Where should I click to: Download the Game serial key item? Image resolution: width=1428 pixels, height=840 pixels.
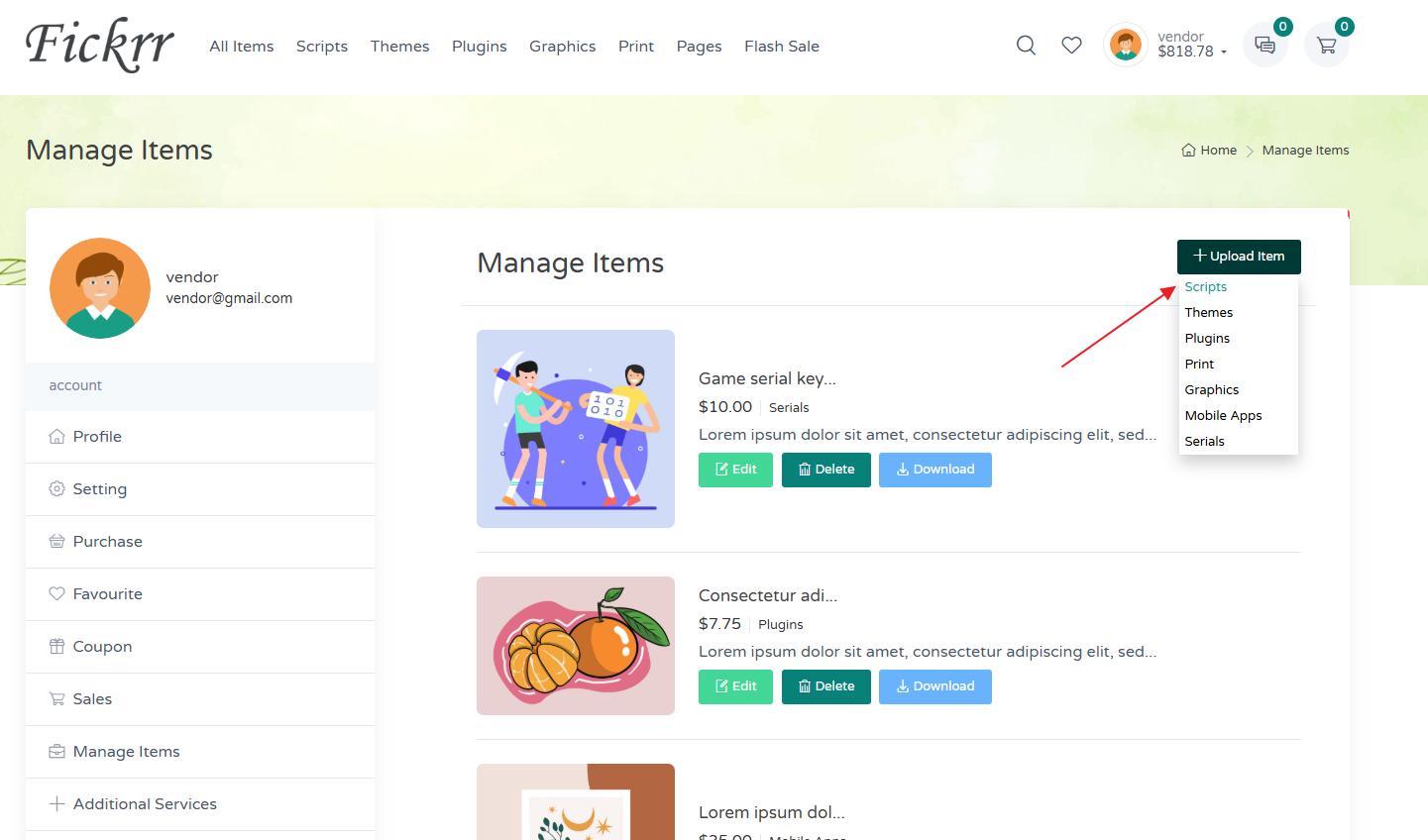coord(934,470)
